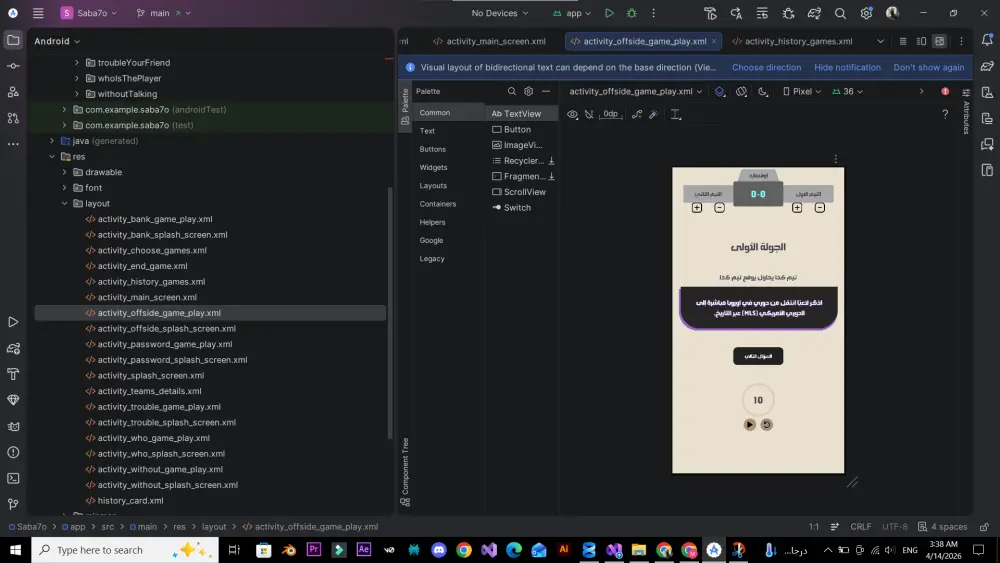Image resolution: width=1000 pixels, height=563 pixels.
Task: Open app run configuration dropdown
Action: click(x=572, y=13)
